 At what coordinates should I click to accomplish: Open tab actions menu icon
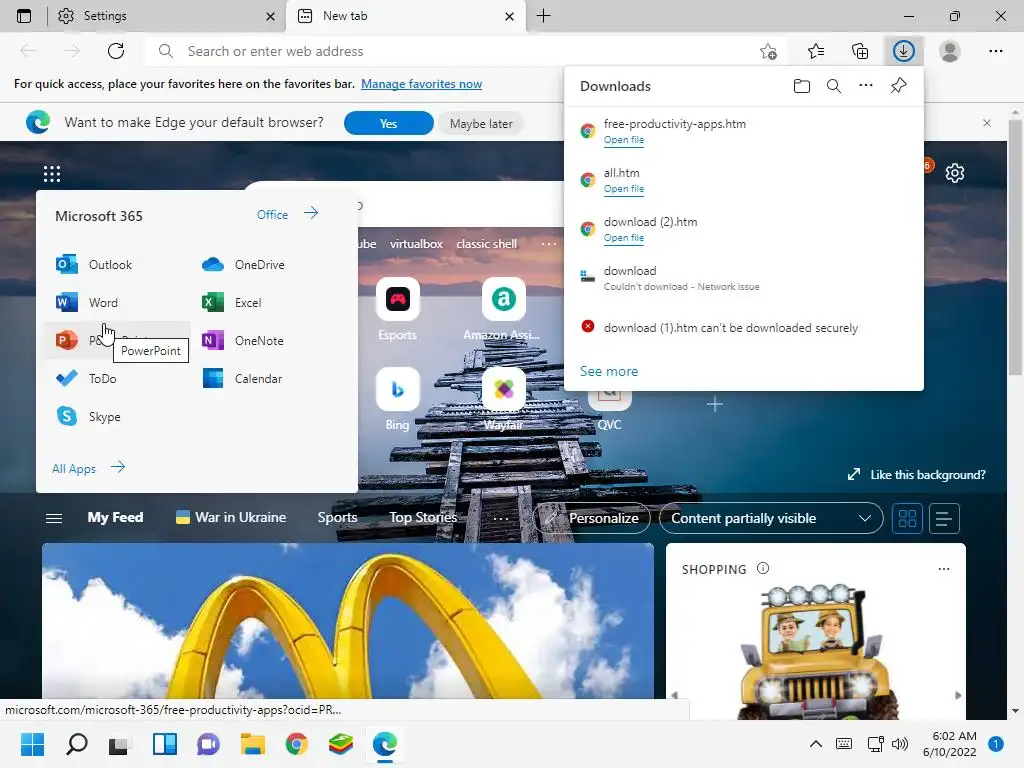pos(24,16)
